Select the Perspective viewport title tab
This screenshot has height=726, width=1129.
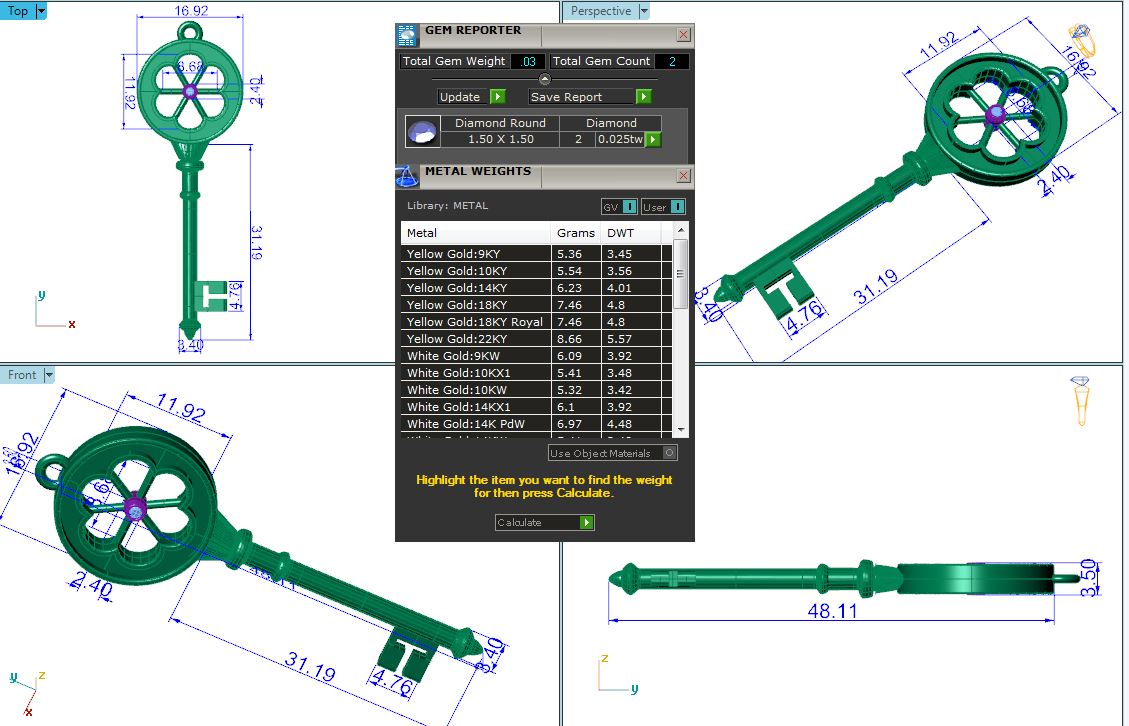[x=601, y=11]
